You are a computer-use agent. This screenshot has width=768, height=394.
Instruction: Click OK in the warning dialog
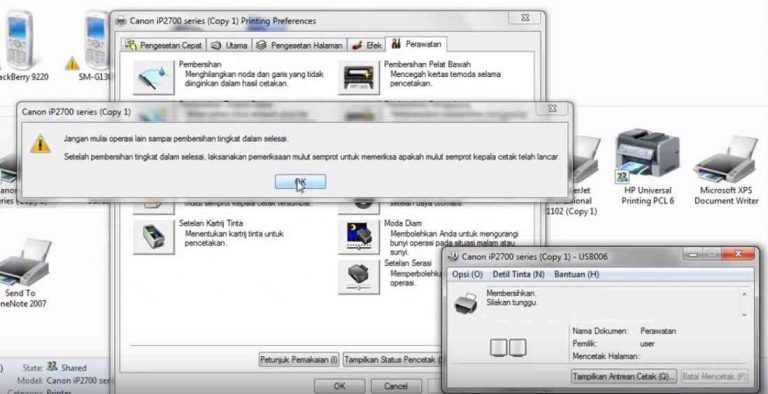point(300,182)
